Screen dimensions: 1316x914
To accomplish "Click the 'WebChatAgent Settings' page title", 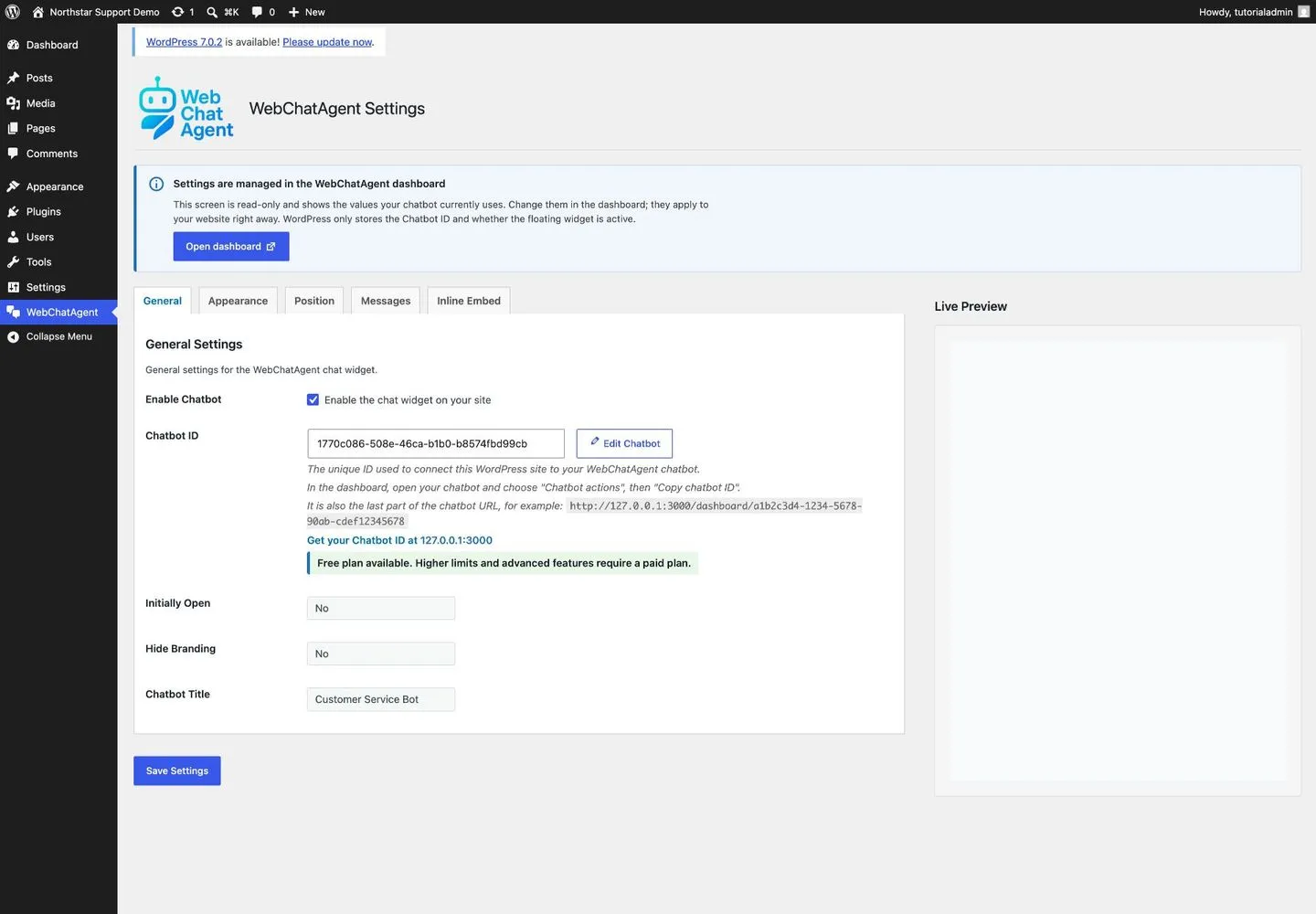I will [337, 108].
